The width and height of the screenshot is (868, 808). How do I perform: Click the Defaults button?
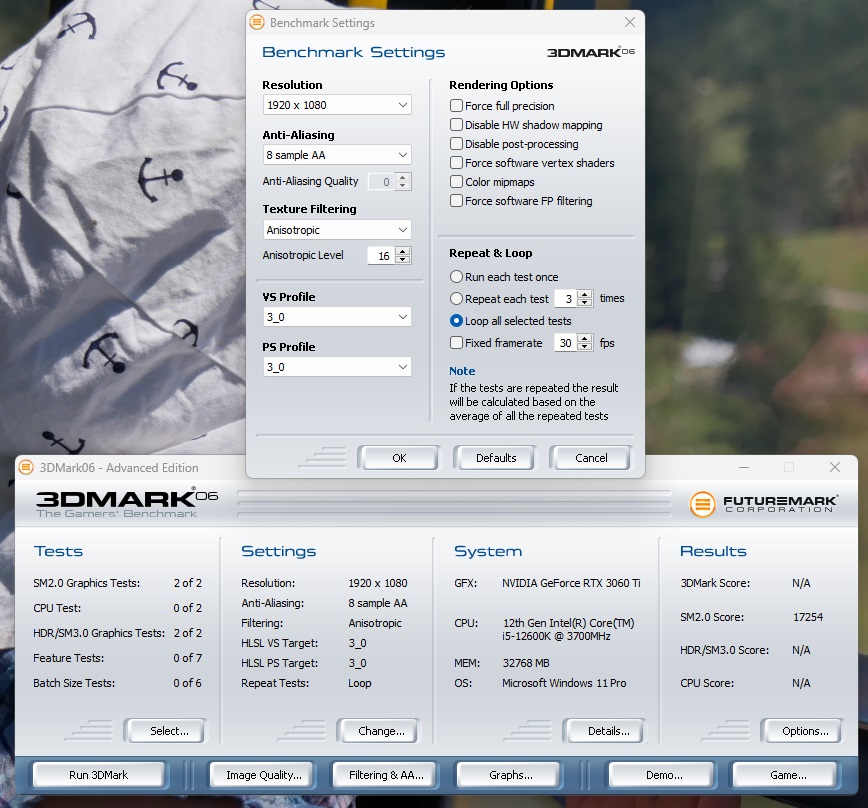[495, 458]
